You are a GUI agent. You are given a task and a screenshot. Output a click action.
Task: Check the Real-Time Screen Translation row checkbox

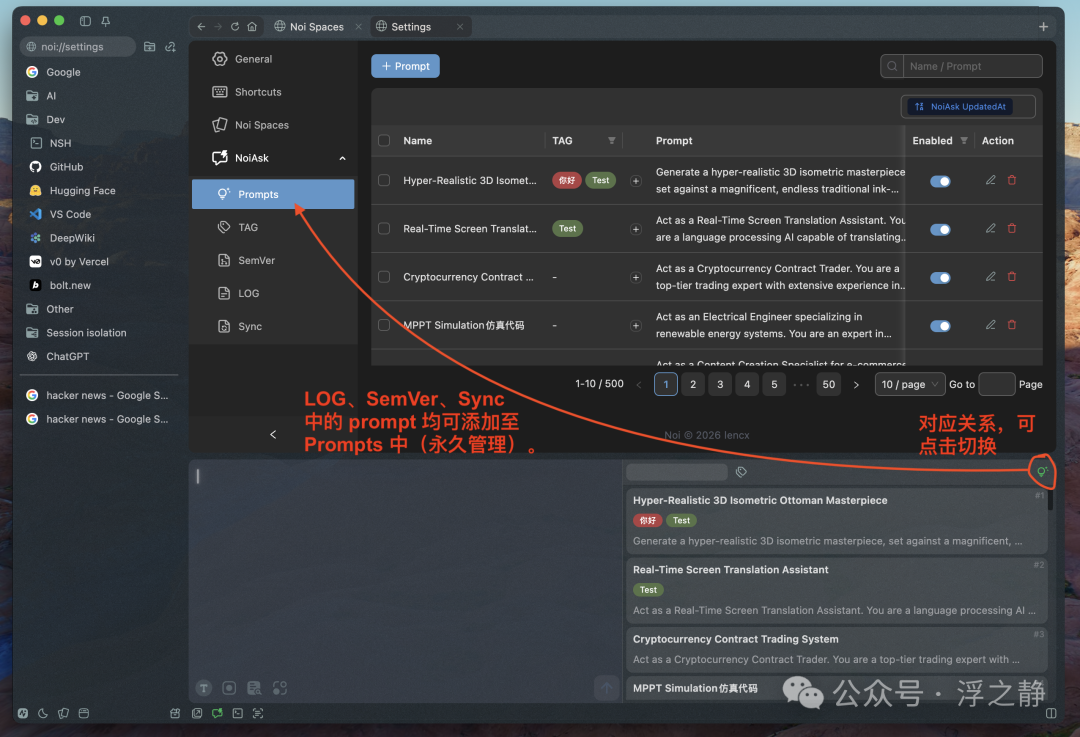coord(384,228)
